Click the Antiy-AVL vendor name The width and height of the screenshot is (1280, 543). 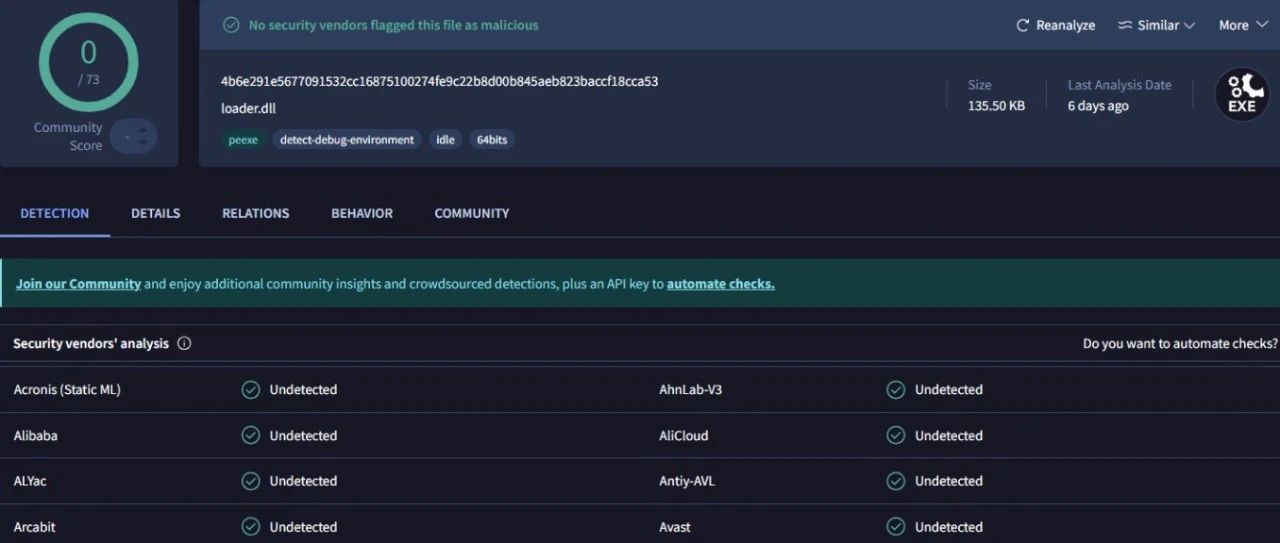click(687, 481)
